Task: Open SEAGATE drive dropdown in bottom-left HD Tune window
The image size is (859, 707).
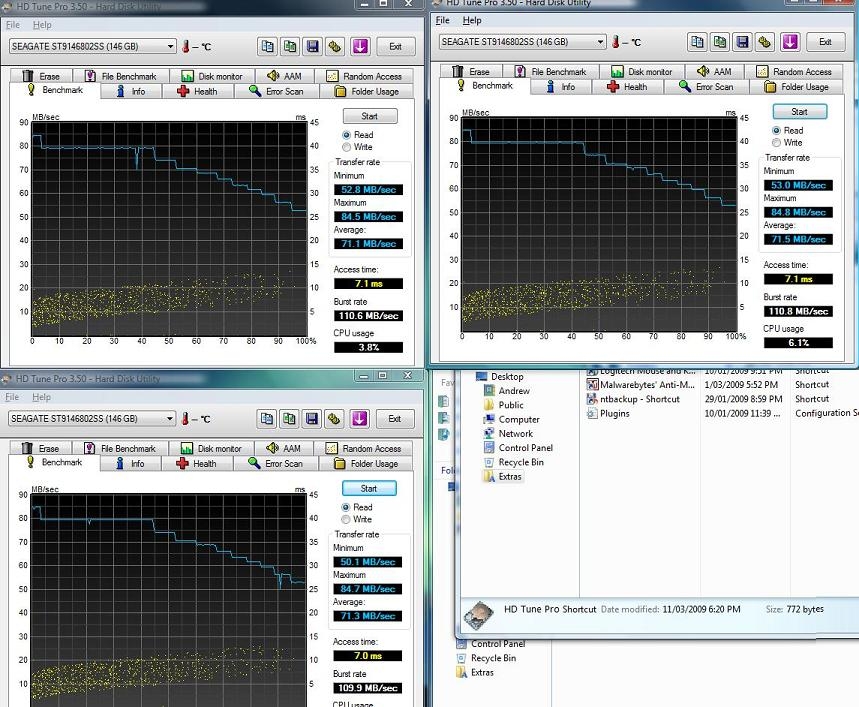Action: click(x=92, y=419)
